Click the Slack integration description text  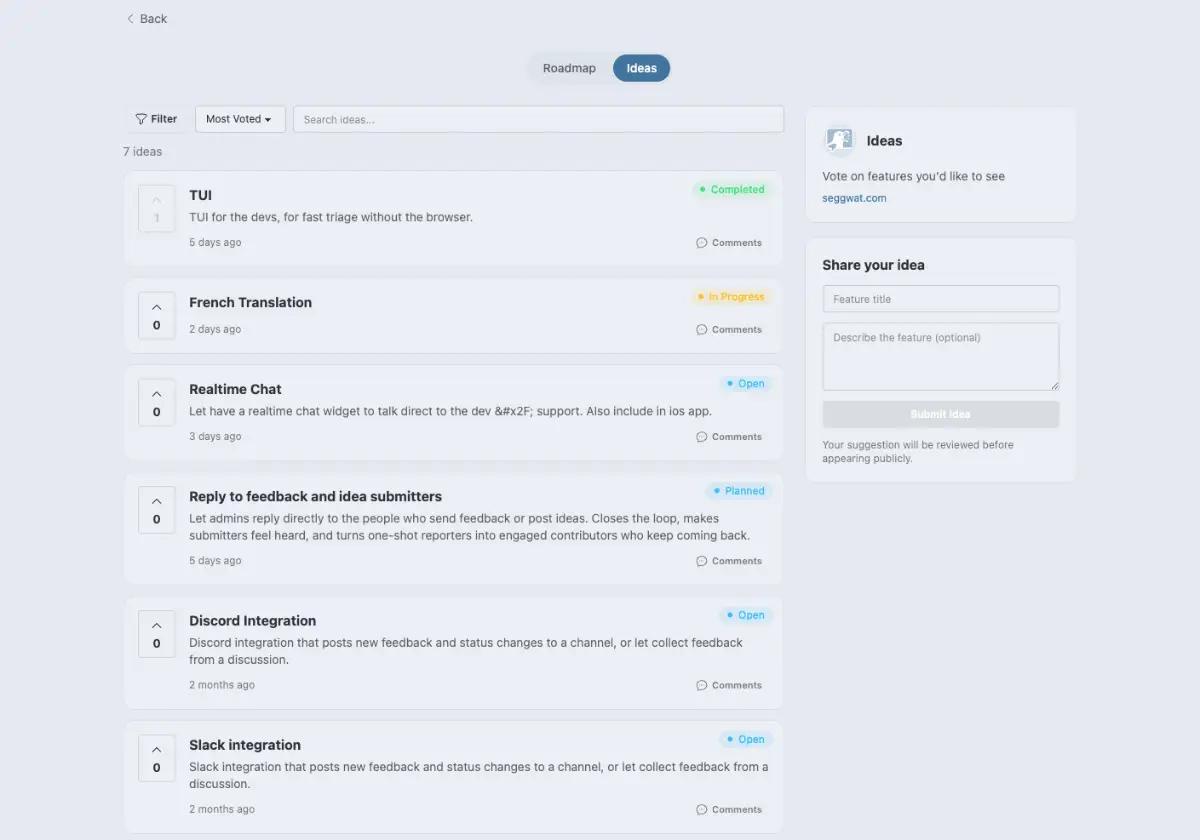pyautogui.click(x=479, y=775)
